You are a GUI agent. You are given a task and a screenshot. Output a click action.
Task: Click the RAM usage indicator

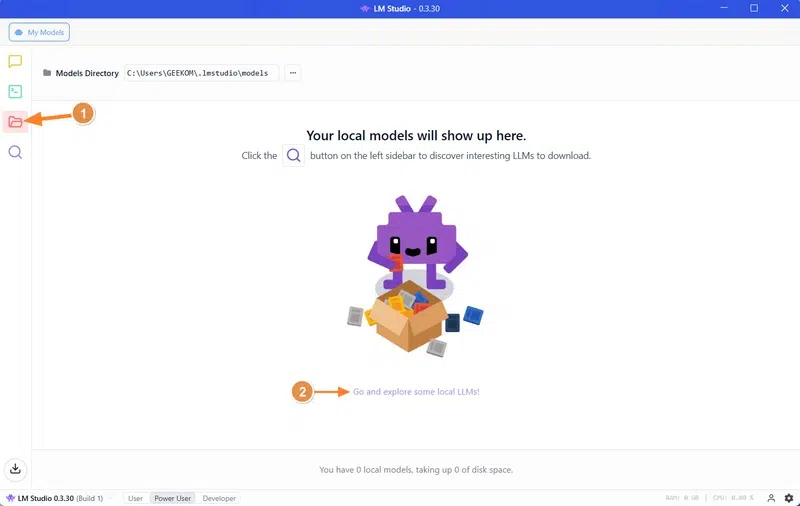click(x=681, y=498)
